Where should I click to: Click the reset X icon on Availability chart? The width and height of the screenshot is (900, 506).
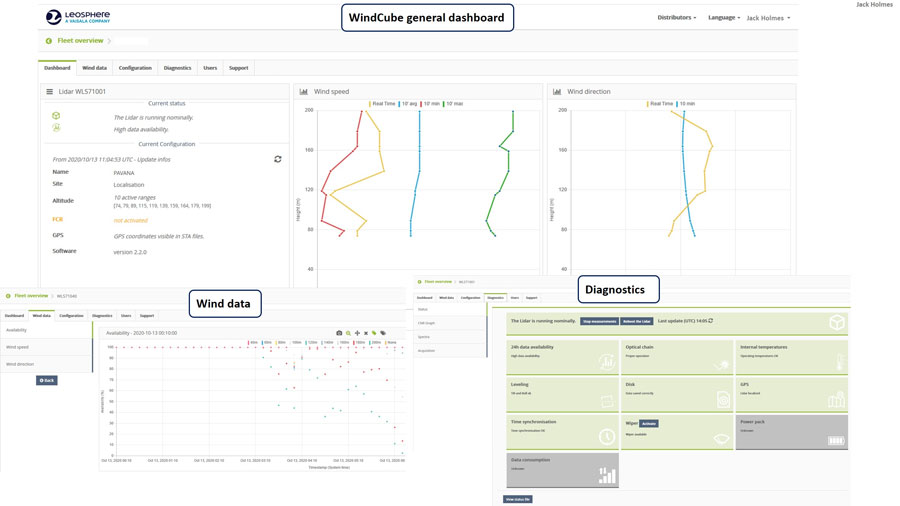coord(366,333)
